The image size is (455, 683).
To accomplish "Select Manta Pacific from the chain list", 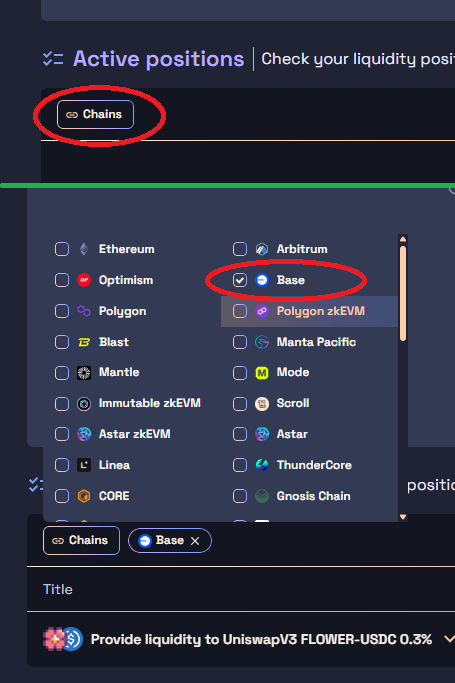I will 316,342.
